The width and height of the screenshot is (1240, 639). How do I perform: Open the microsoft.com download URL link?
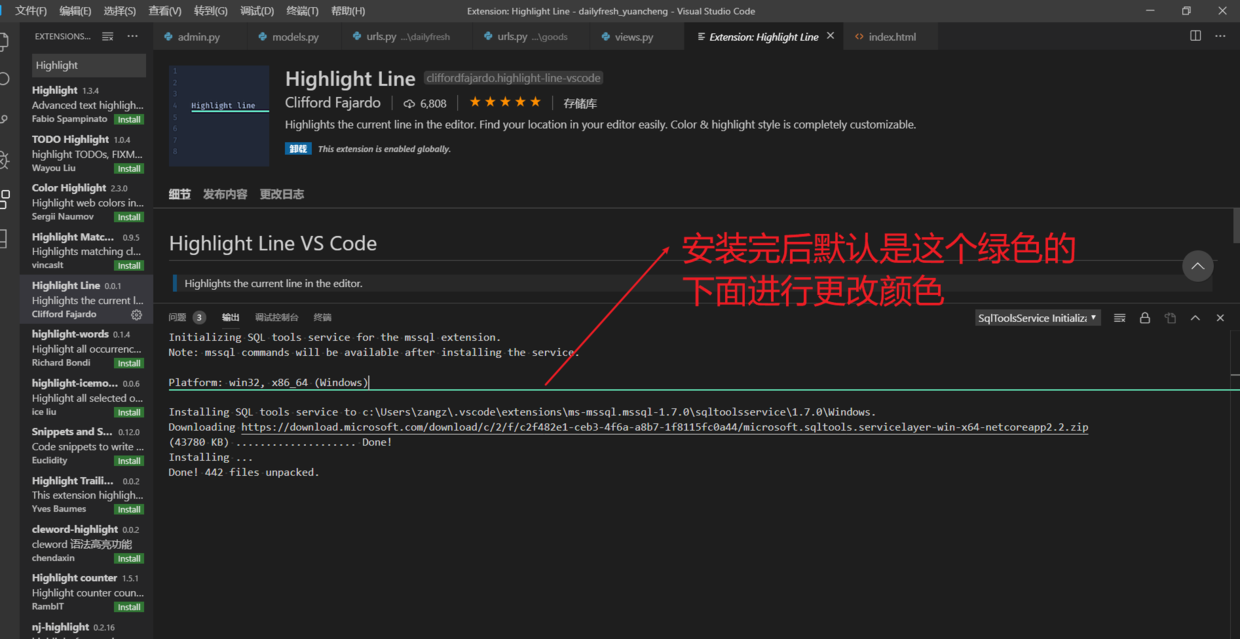(x=664, y=427)
